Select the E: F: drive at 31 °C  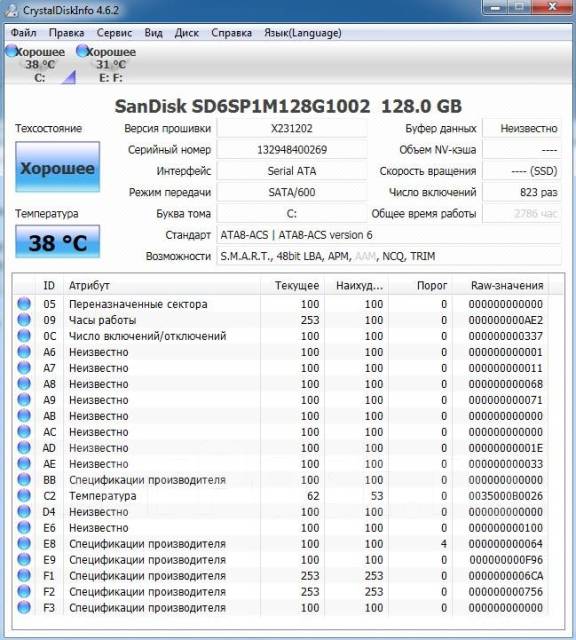click(x=111, y=64)
